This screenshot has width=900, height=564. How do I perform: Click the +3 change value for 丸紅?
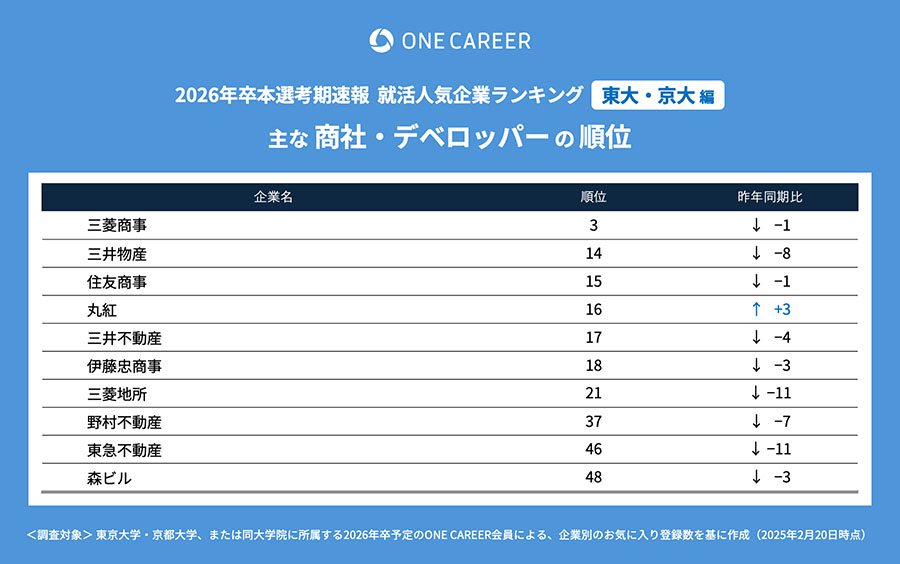click(782, 310)
